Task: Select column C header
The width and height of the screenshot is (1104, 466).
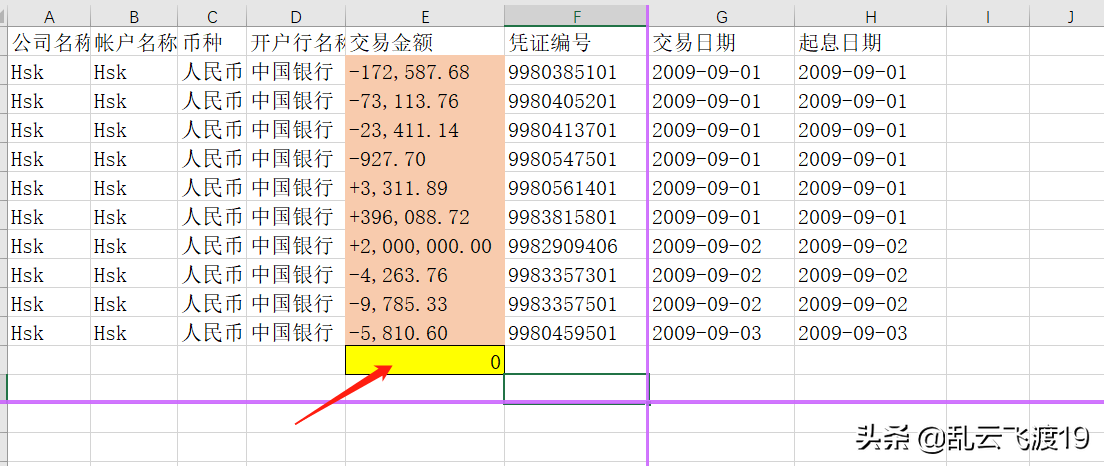Action: (x=212, y=17)
